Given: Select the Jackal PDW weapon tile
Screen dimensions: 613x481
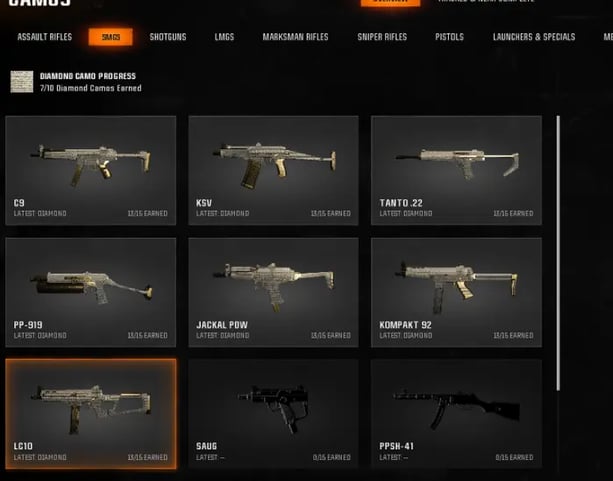Looking at the screenshot, I should coord(273,292).
